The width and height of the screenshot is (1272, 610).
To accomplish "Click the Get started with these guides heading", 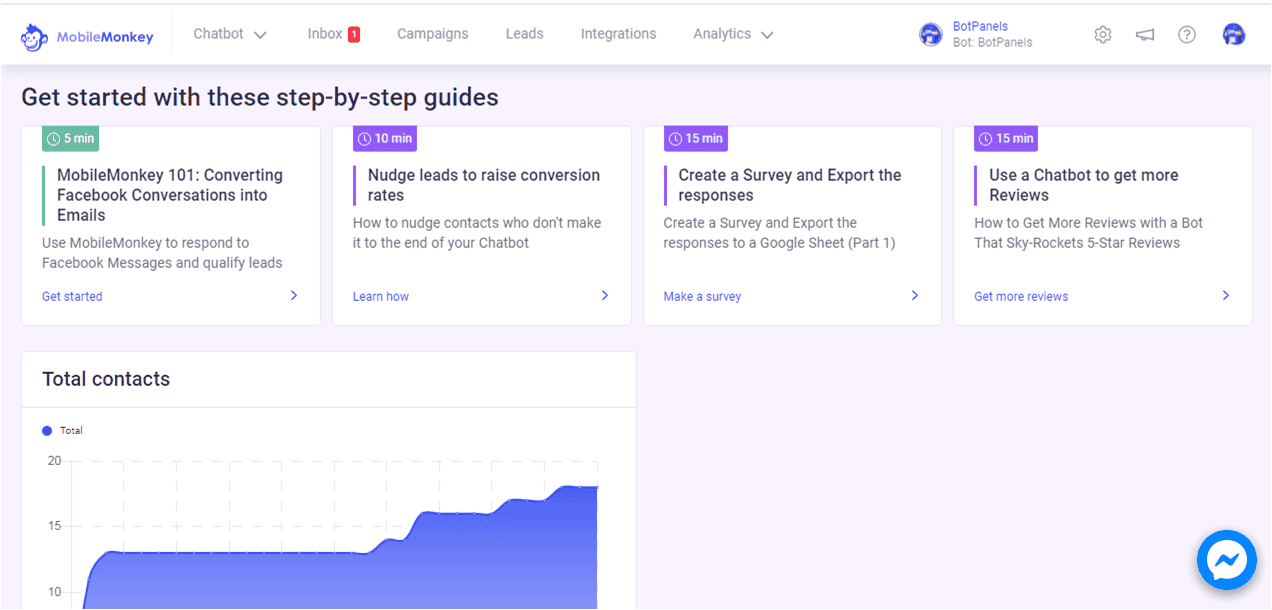I will pos(260,97).
